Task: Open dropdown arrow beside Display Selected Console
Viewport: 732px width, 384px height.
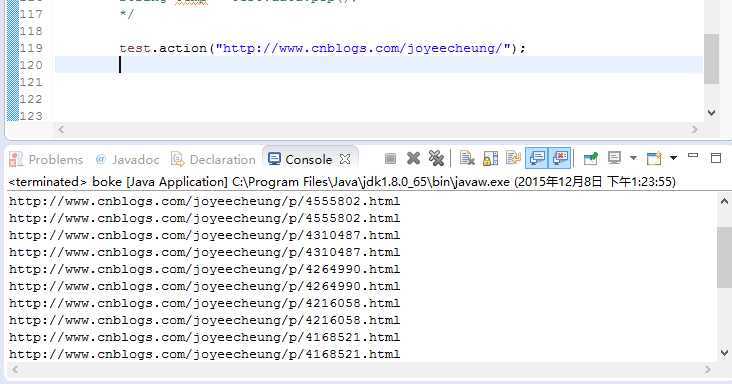Action: (633, 158)
